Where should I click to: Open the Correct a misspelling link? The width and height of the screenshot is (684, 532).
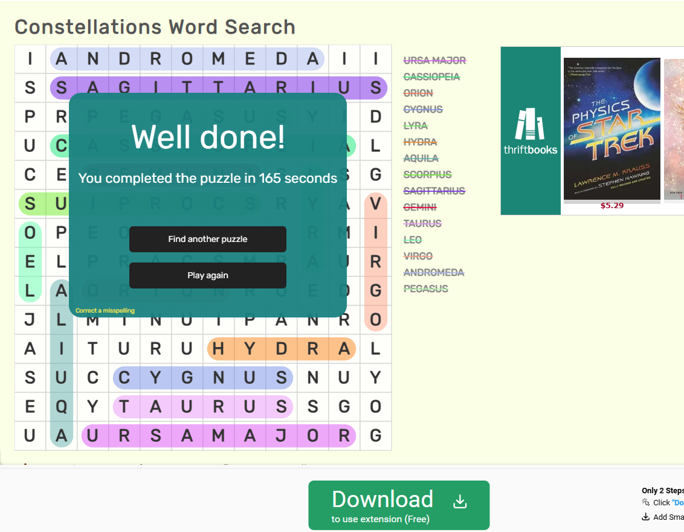[105, 310]
